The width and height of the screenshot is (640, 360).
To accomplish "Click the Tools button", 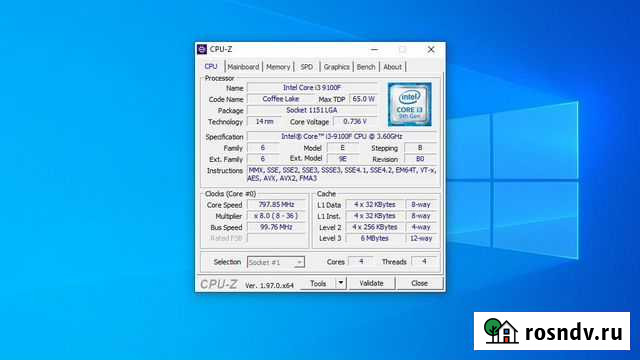I will tap(318, 283).
